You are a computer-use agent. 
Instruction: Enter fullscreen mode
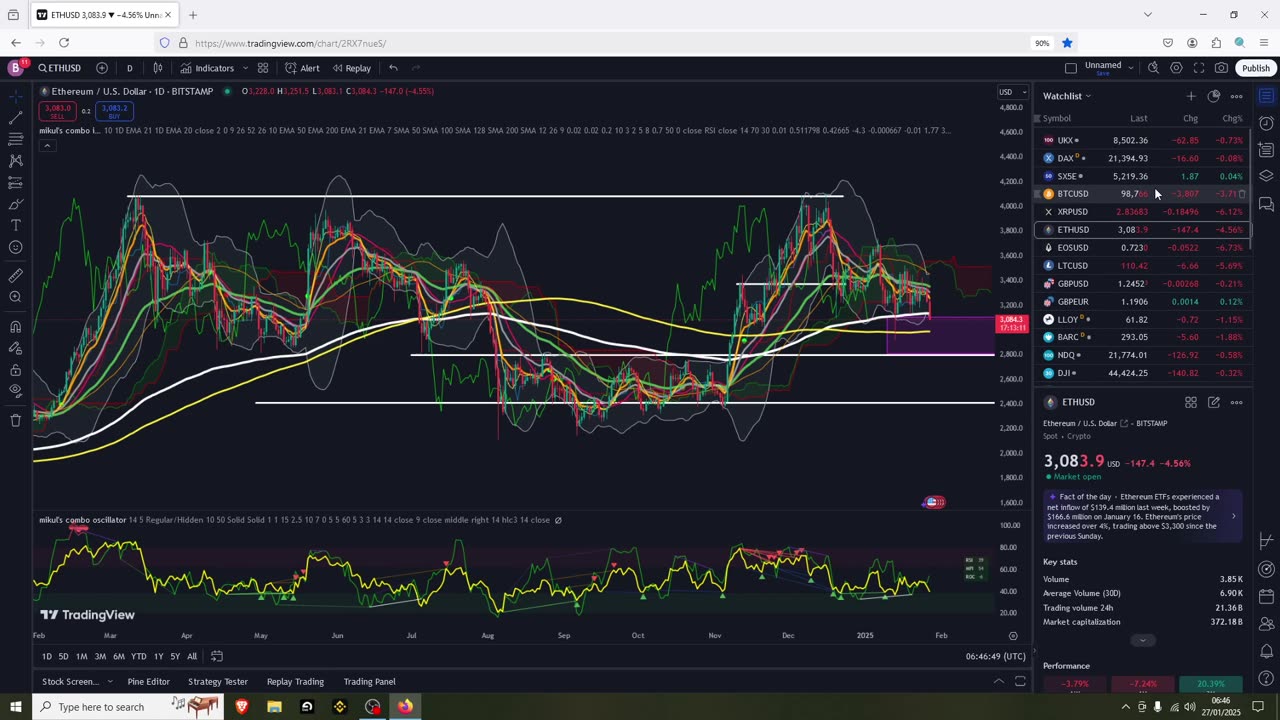pos(1199,68)
